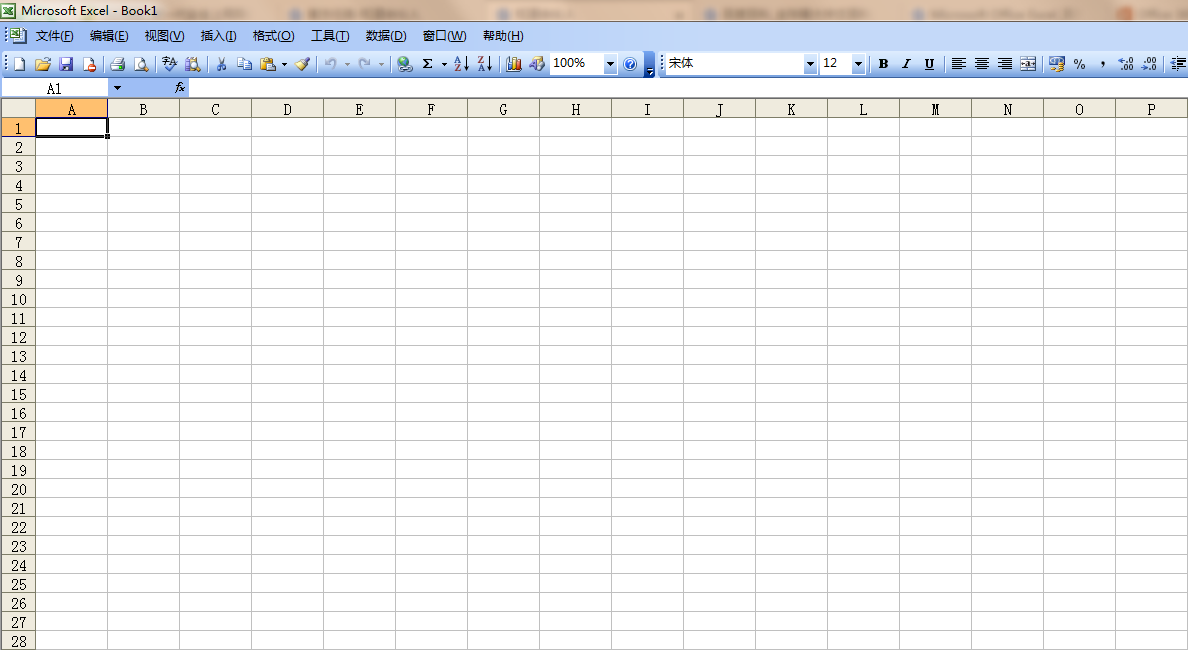Increase decimal places
This screenshot has width=1188, height=650.
[x=1126, y=64]
